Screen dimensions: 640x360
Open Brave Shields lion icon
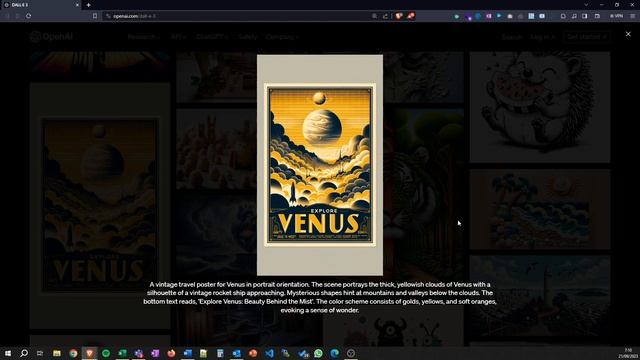click(399, 16)
